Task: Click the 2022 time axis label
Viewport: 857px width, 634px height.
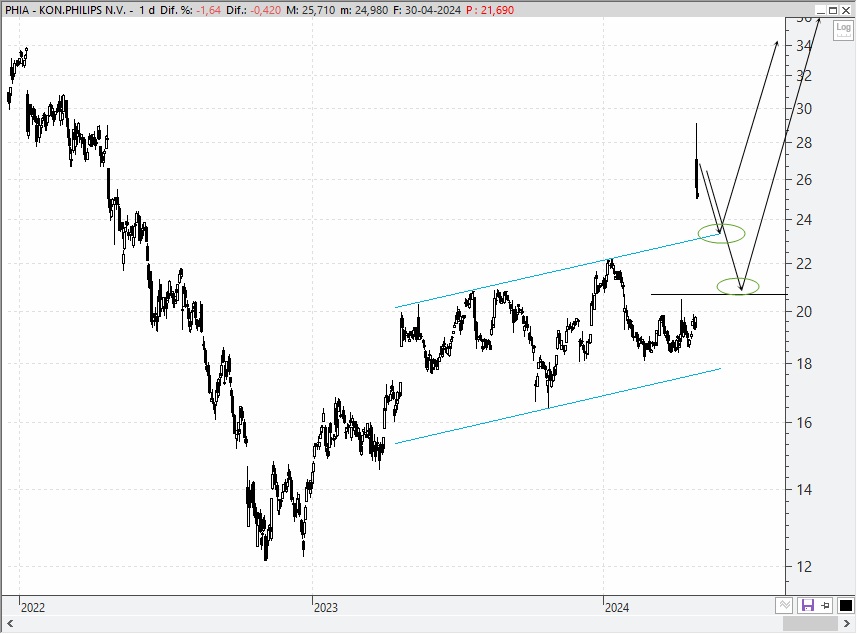Action: (33, 607)
